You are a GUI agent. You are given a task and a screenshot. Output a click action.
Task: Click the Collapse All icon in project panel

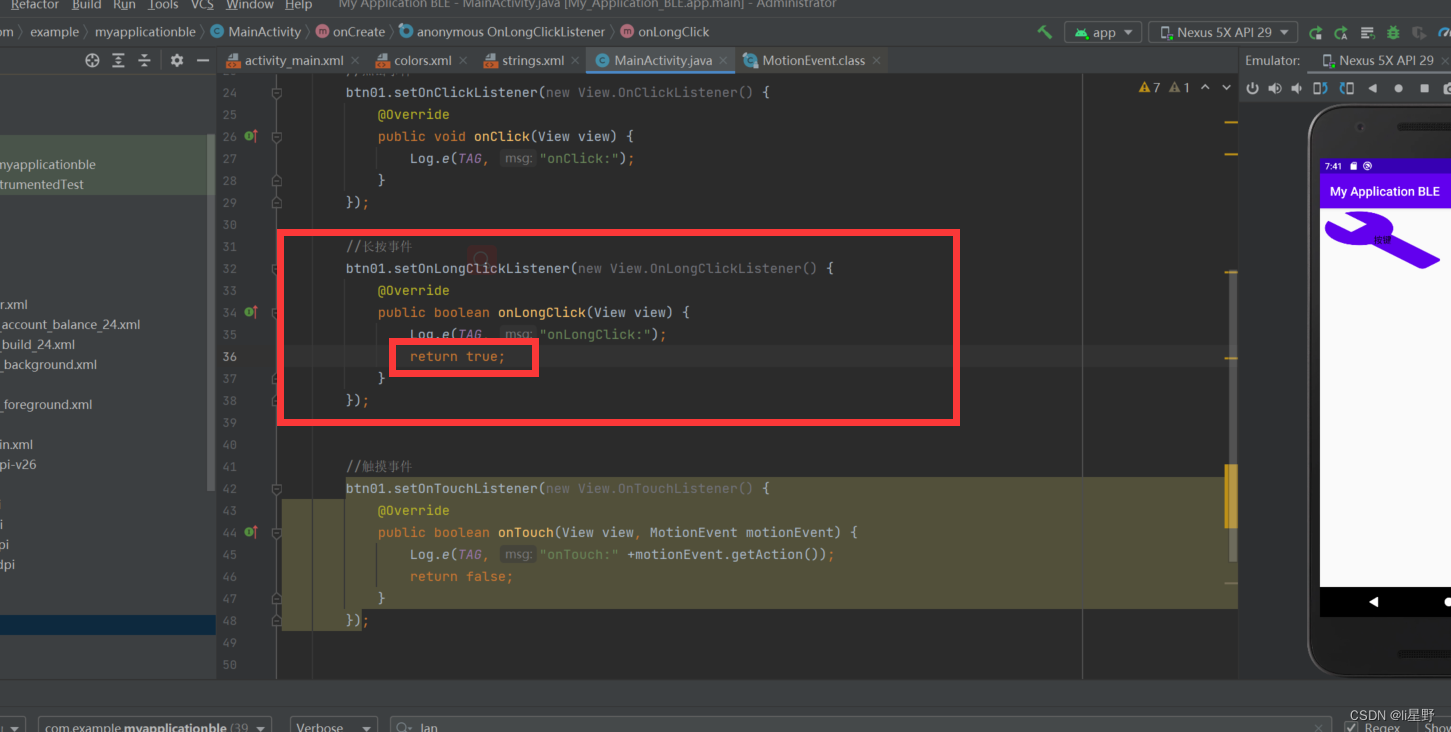pyautogui.click(x=144, y=60)
